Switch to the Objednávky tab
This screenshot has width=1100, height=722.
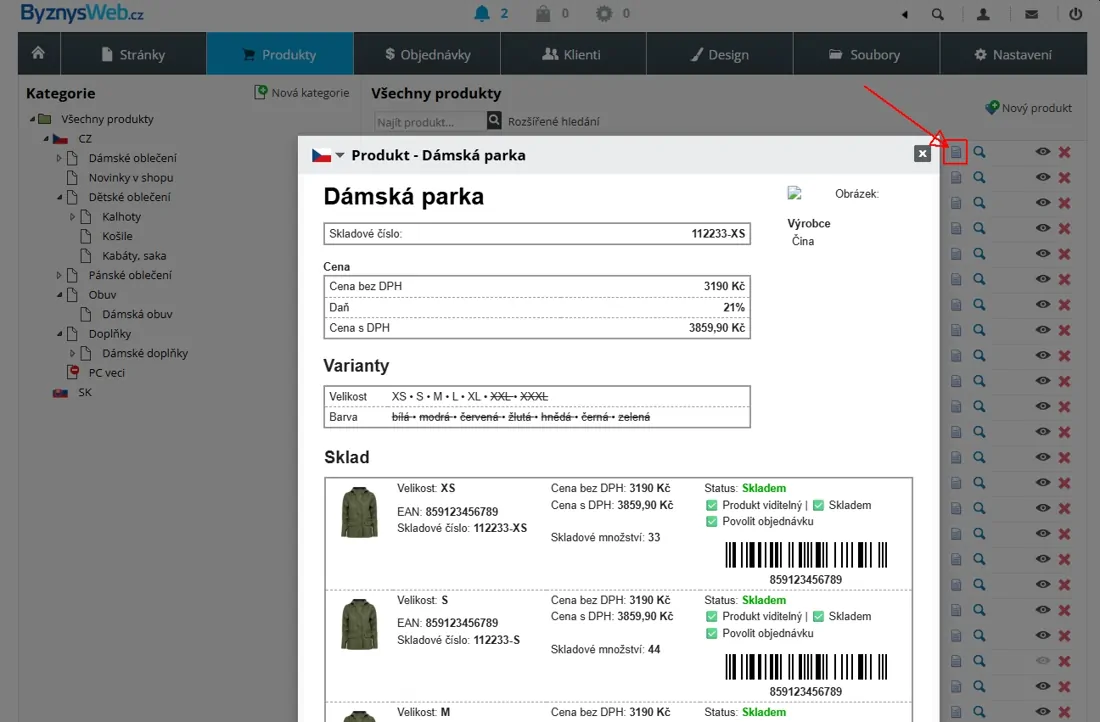[427, 53]
